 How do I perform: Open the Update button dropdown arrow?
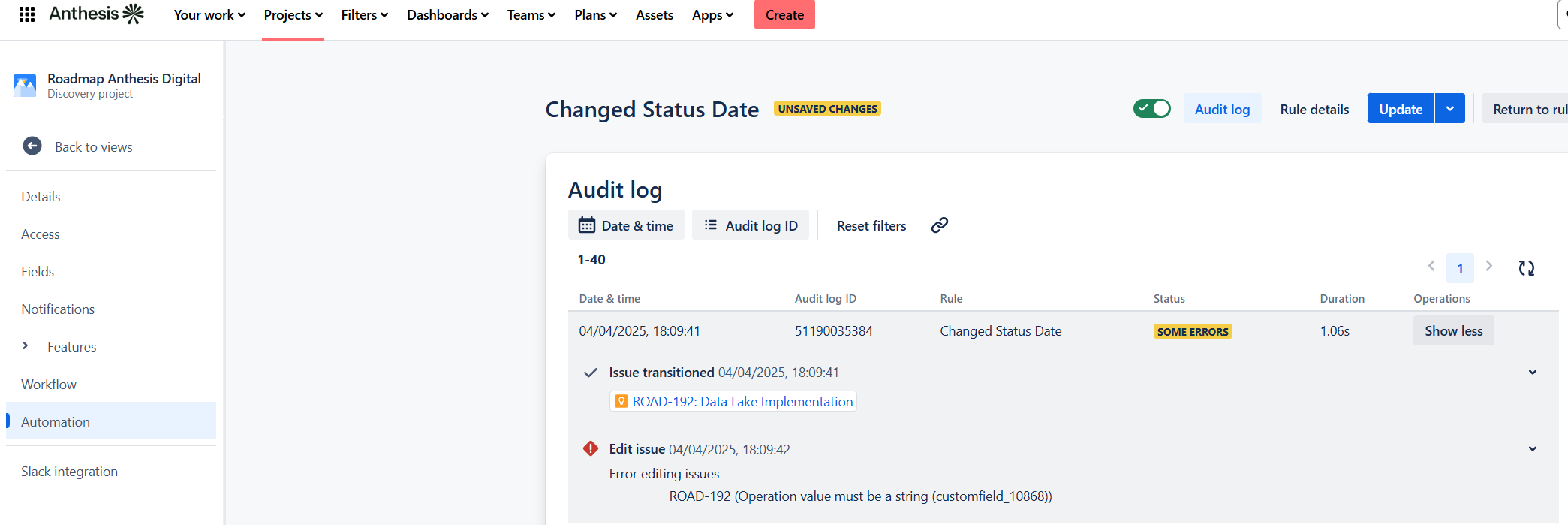[1450, 109]
